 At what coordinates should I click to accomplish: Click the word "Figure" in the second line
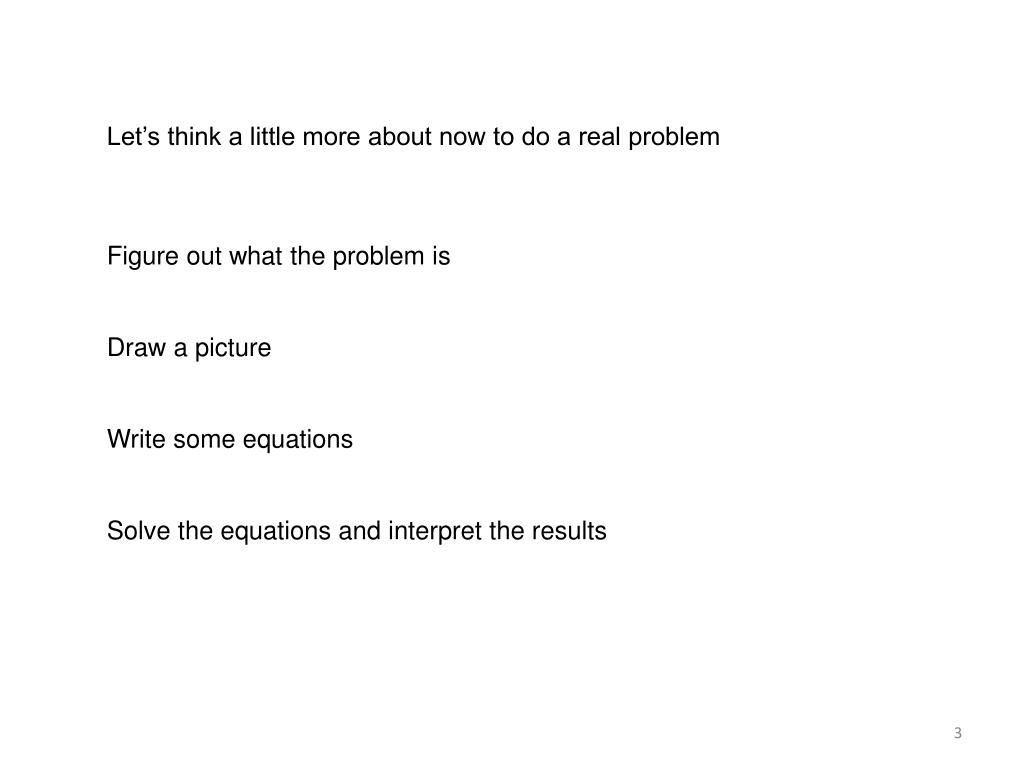143,257
